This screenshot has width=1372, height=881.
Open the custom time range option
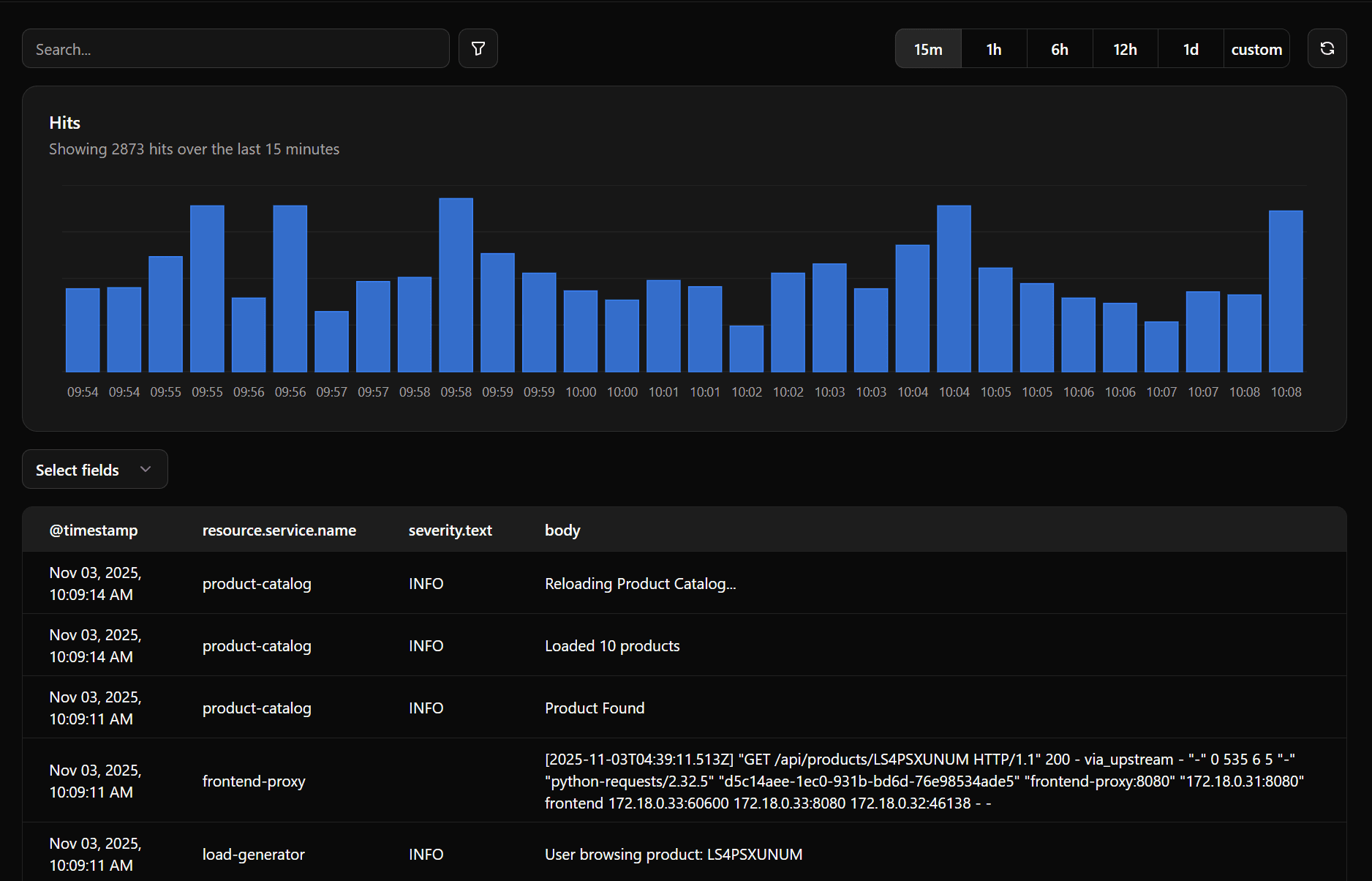[1256, 49]
